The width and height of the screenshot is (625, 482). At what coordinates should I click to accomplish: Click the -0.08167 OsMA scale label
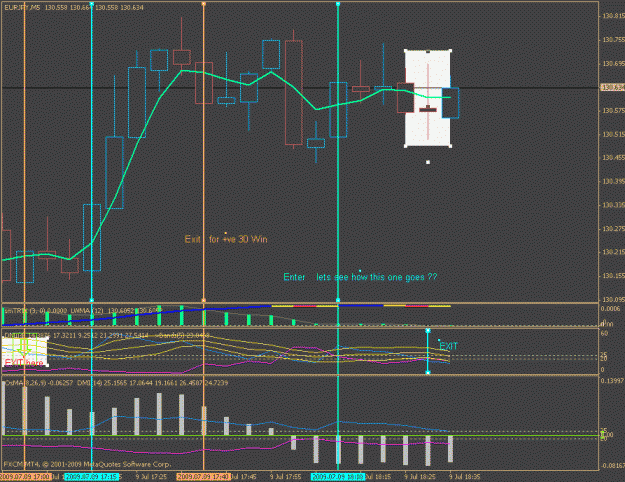[x=612, y=465]
